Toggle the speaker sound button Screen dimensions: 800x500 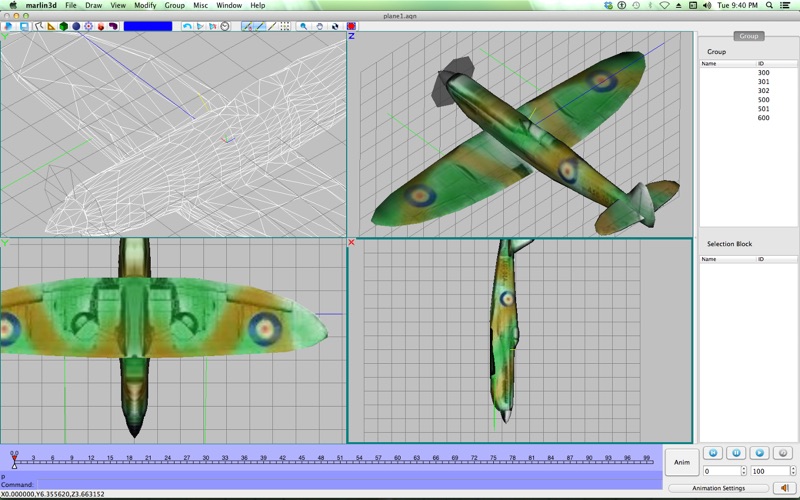(x=784, y=488)
